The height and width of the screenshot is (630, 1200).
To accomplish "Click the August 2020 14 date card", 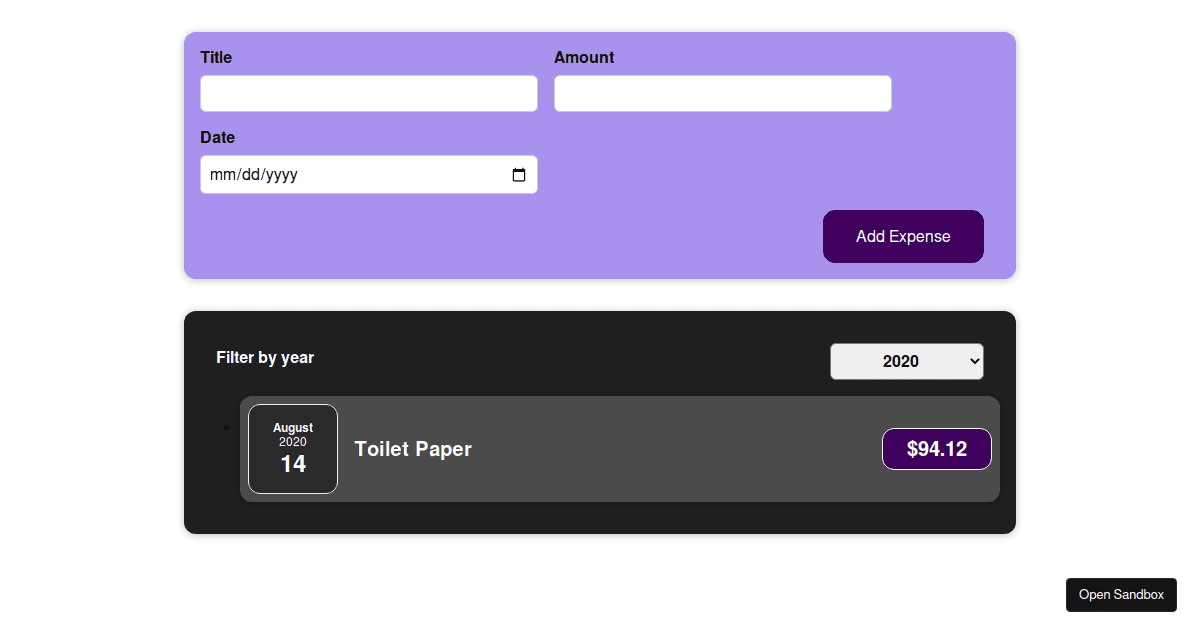I will (293, 449).
